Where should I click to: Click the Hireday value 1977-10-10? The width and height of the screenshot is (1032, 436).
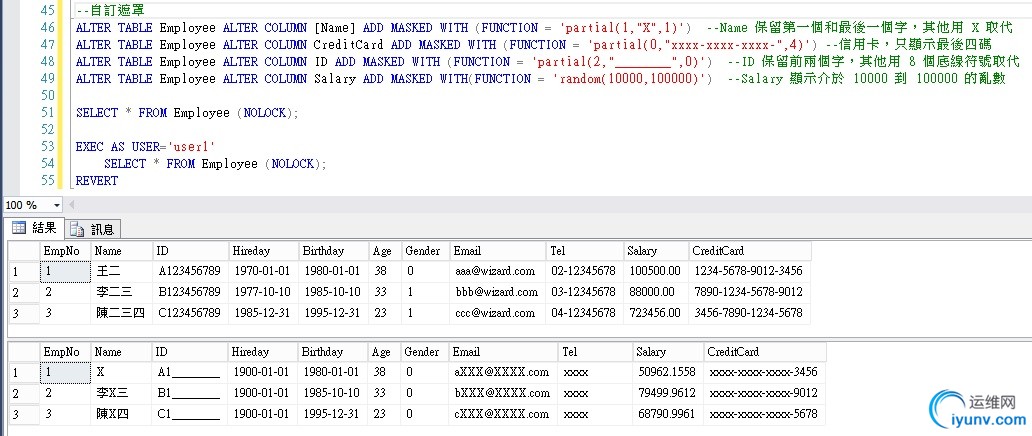[263, 292]
